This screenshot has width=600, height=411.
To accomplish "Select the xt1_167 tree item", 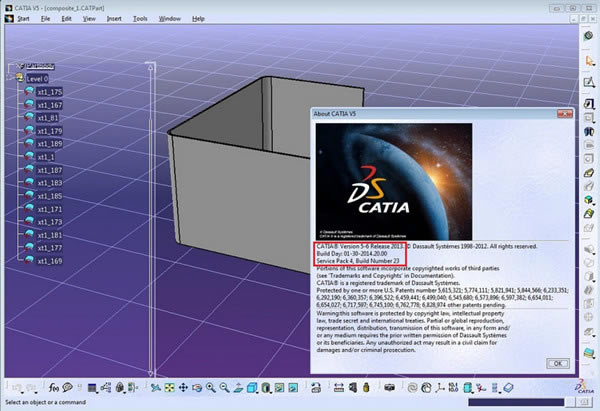I will coord(49,105).
